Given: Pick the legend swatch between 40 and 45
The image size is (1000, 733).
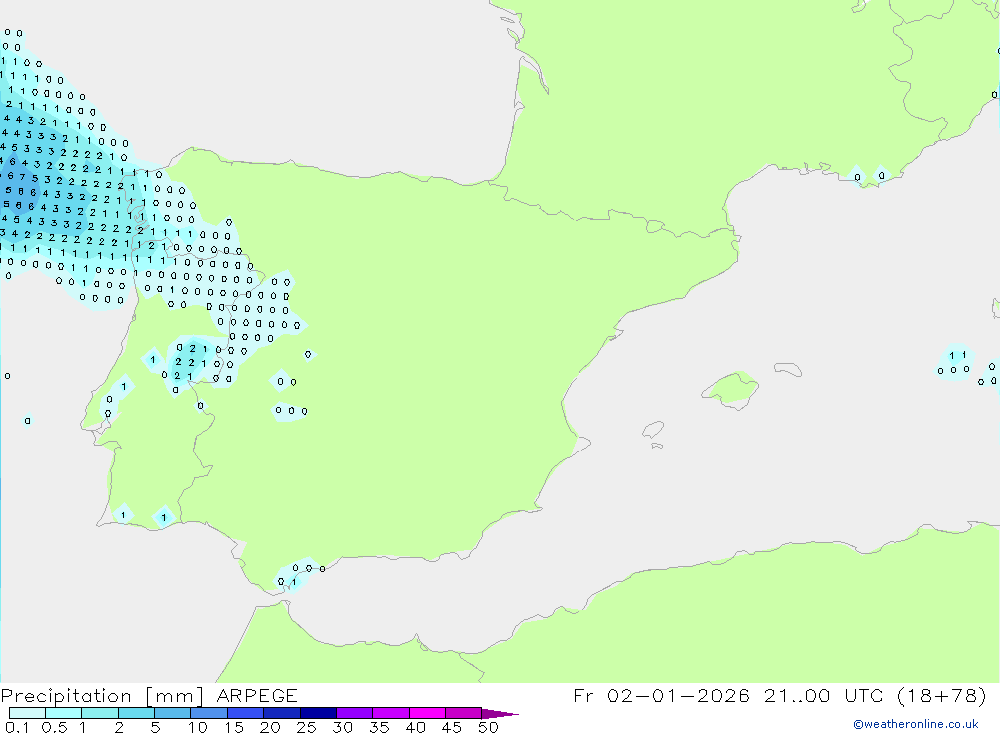Looking at the screenshot, I should point(427,713).
